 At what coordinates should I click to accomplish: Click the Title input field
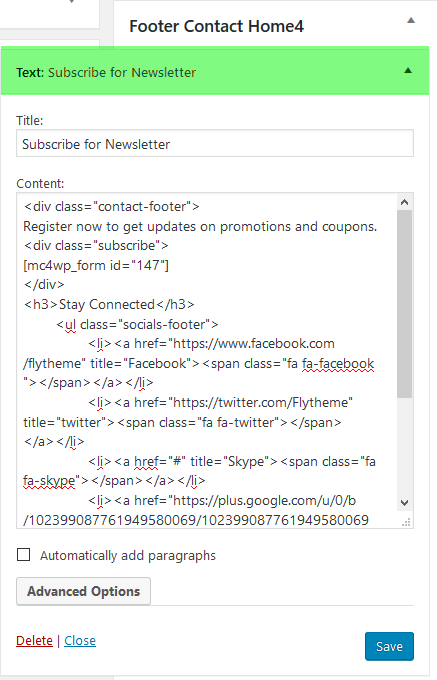point(215,144)
